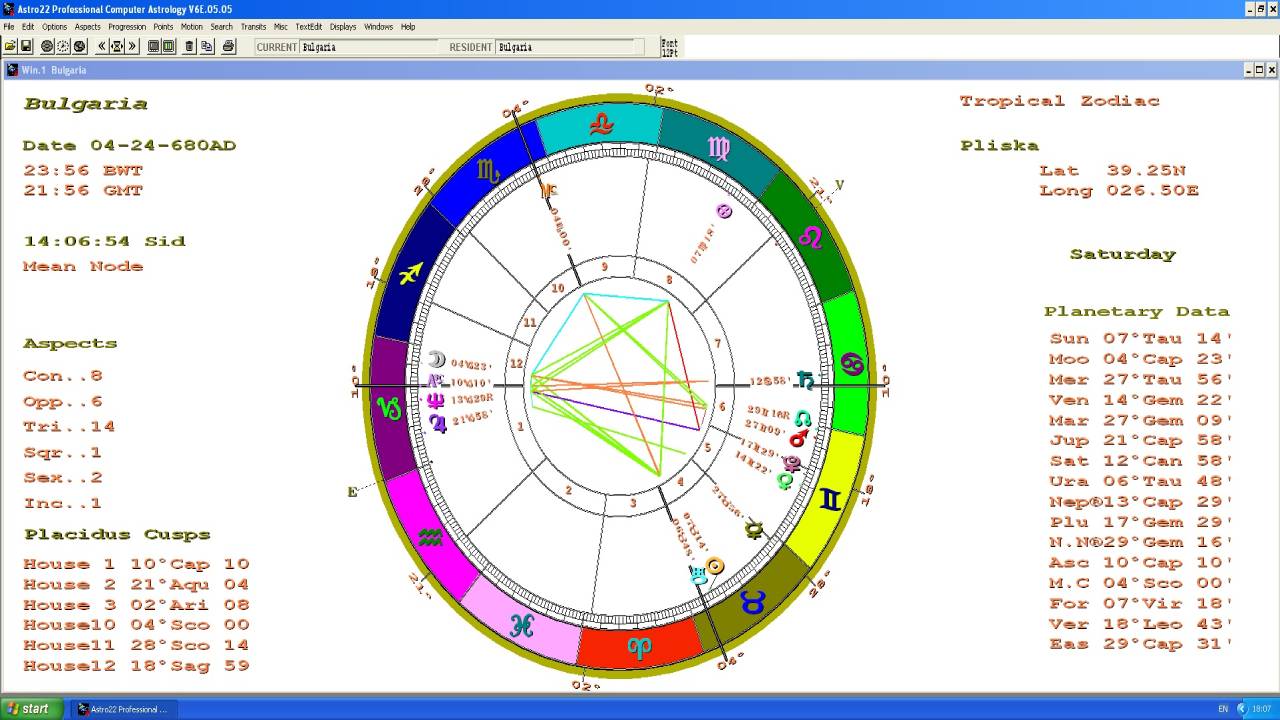Open the Progression menu
This screenshot has height=720, width=1280.
[127, 27]
